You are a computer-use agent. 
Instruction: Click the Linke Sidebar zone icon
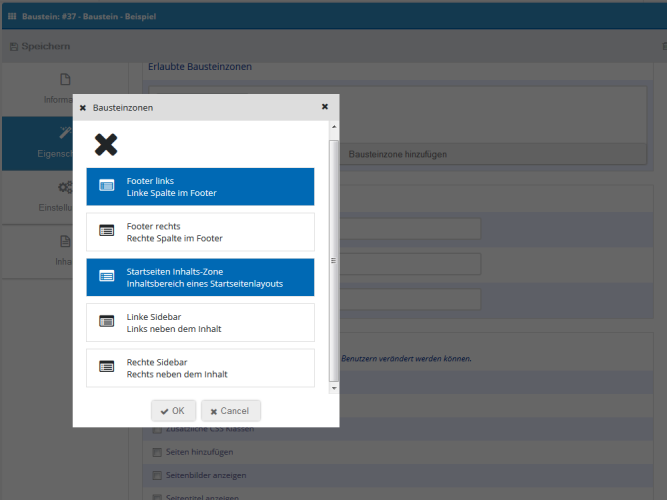[x=107, y=322]
